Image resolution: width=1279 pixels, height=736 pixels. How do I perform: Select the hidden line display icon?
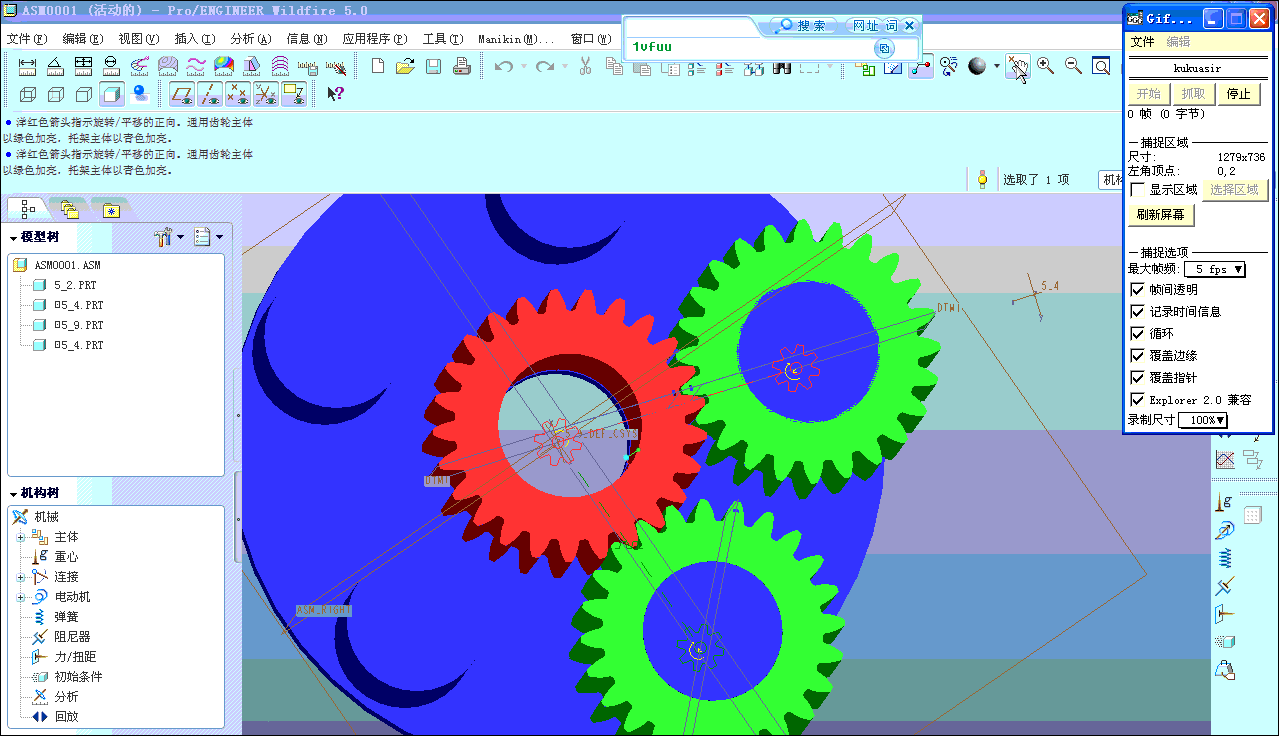[x=56, y=94]
